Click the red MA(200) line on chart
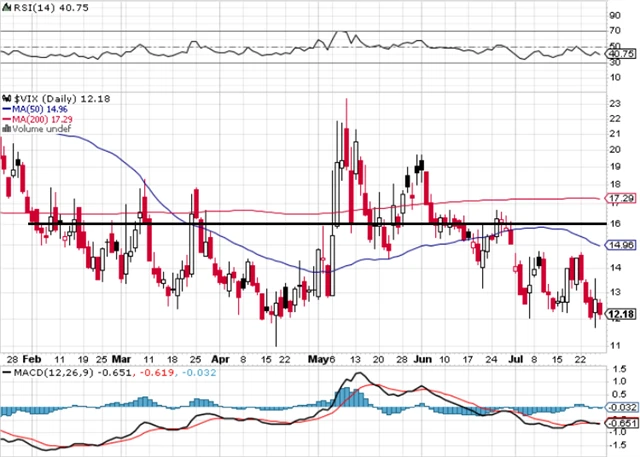The image size is (640, 457). (250, 210)
